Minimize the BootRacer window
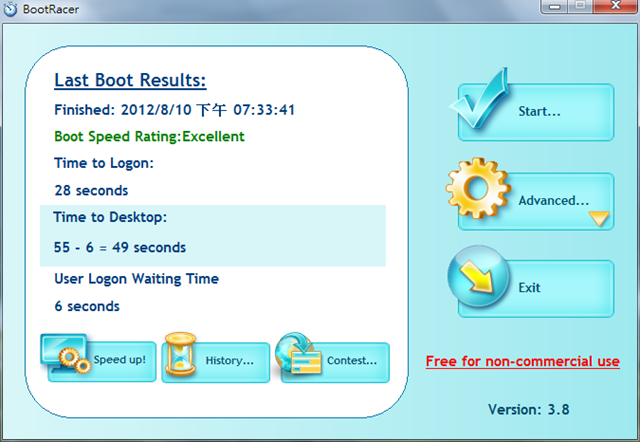The width and height of the screenshot is (640, 442). click(554, 6)
